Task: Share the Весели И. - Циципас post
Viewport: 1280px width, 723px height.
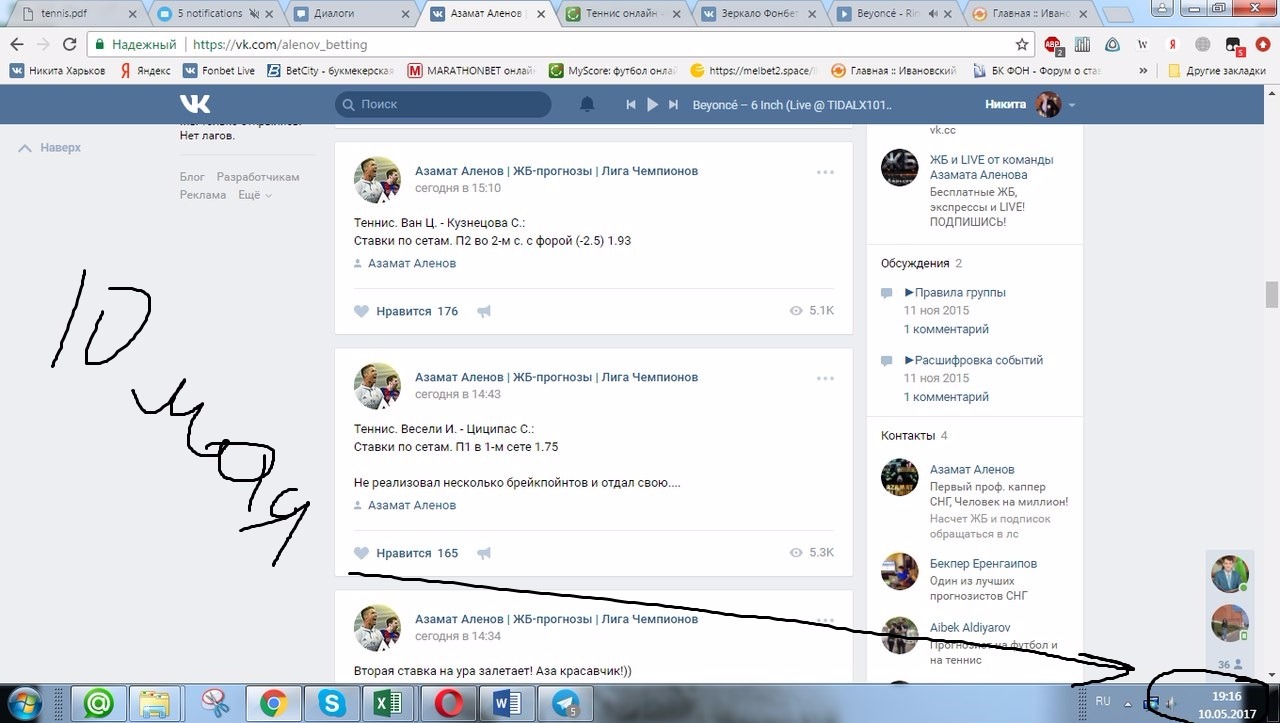Action: 484,553
